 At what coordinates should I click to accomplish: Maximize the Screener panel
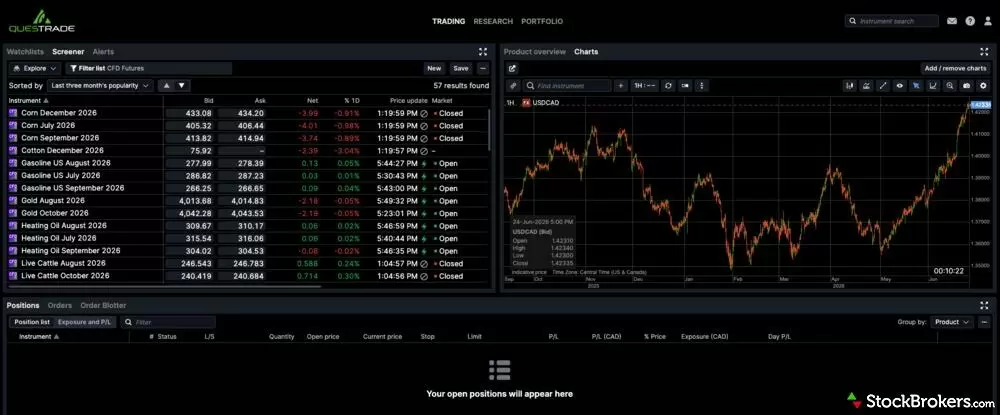click(x=483, y=52)
